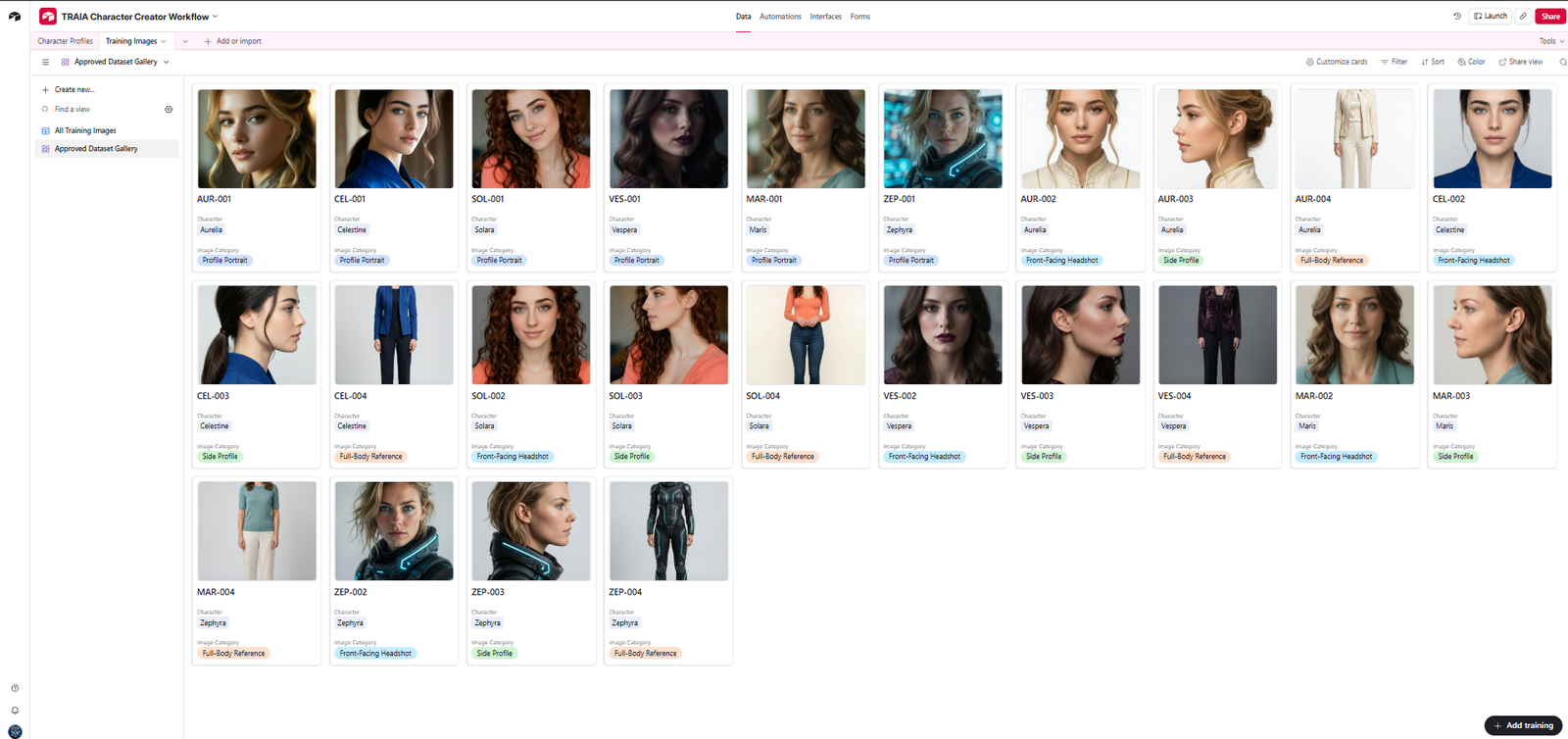The image size is (1568, 739).
Task: Expand the Tools dropdown
Action: 1551,41
